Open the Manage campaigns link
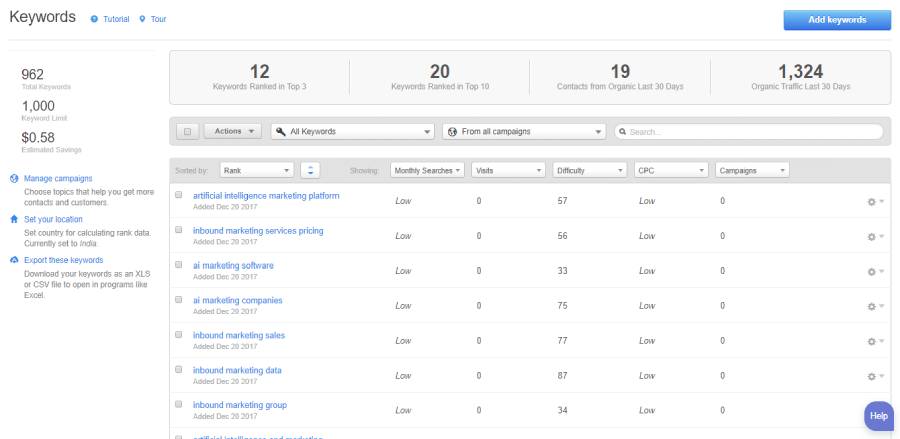900x439 pixels. (x=58, y=178)
